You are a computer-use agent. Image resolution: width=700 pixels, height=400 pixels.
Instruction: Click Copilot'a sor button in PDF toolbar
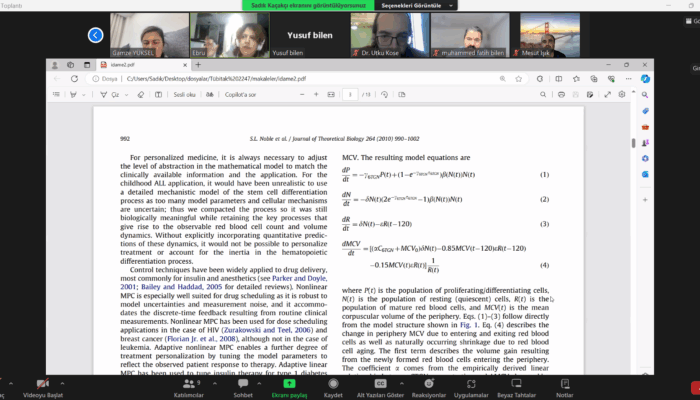240,95
